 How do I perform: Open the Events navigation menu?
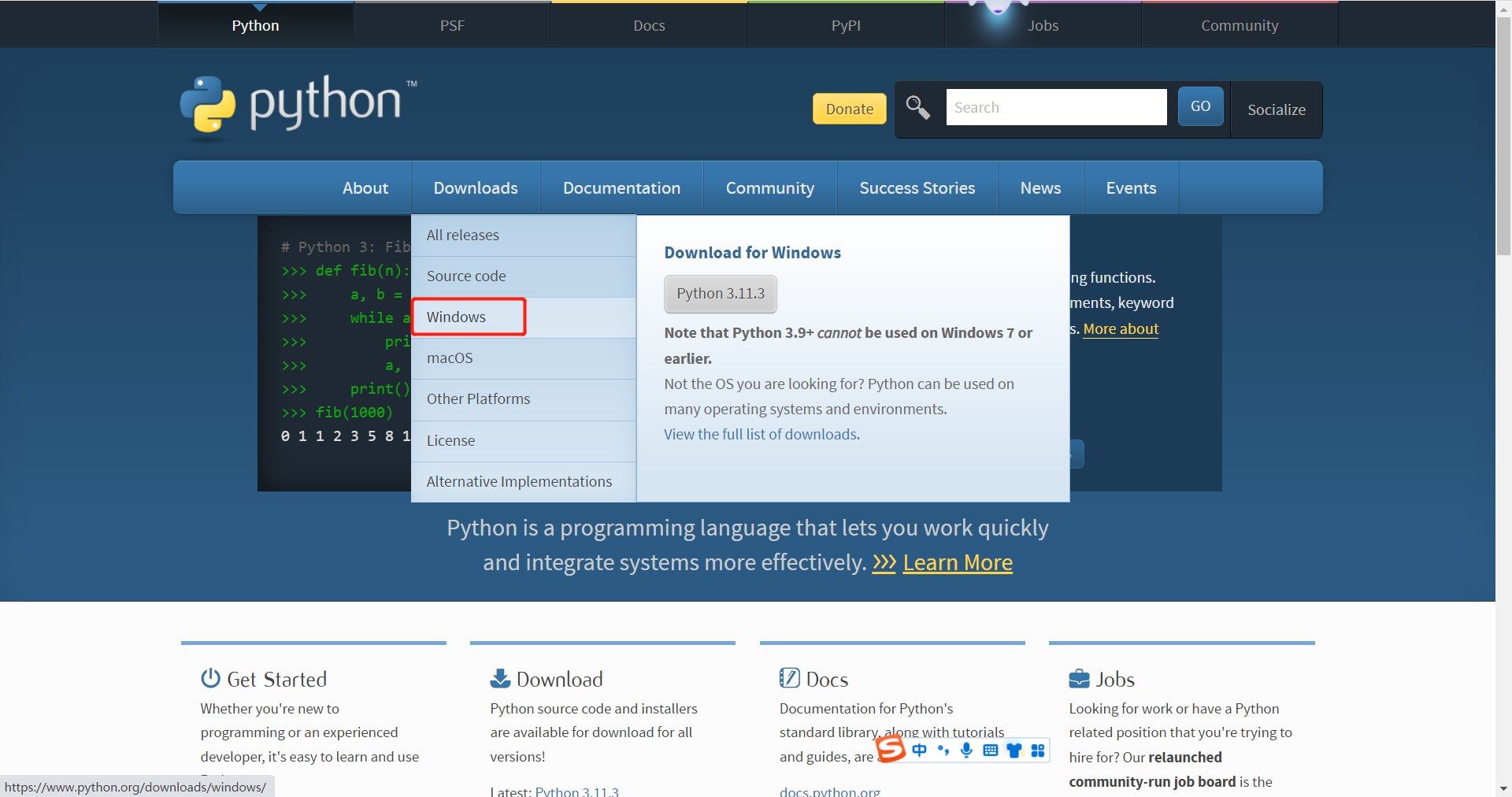[1132, 187]
